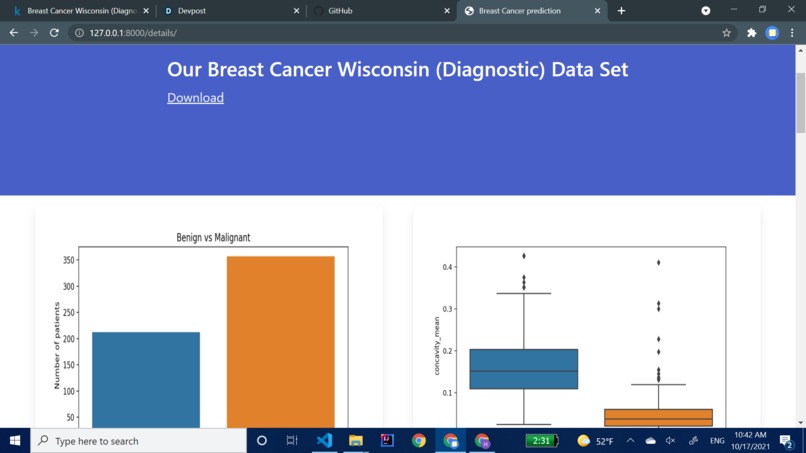
Task: Open Chrome three-dot menu
Action: [792, 33]
